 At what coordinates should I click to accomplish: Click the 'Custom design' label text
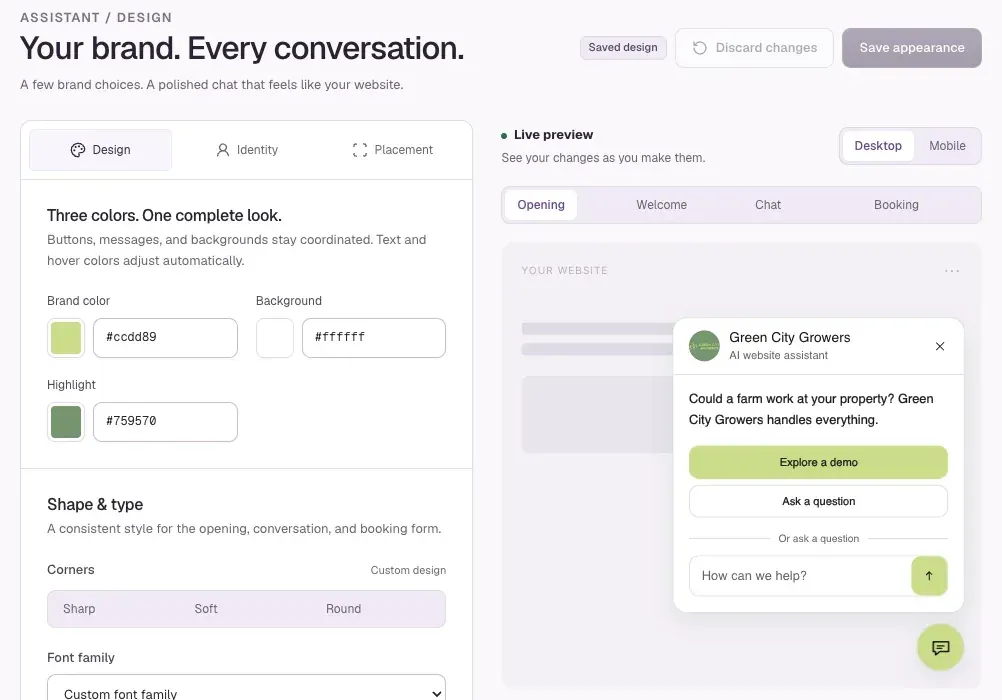point(408,570)
